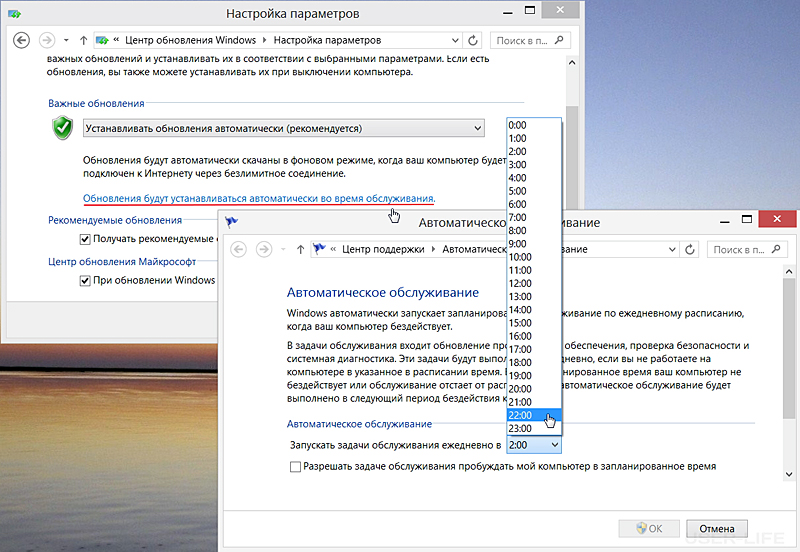The width and height of the screenshot is (800, 552).
Task: Click Action Center flag icon in address bar
Action: click(319, 249)
